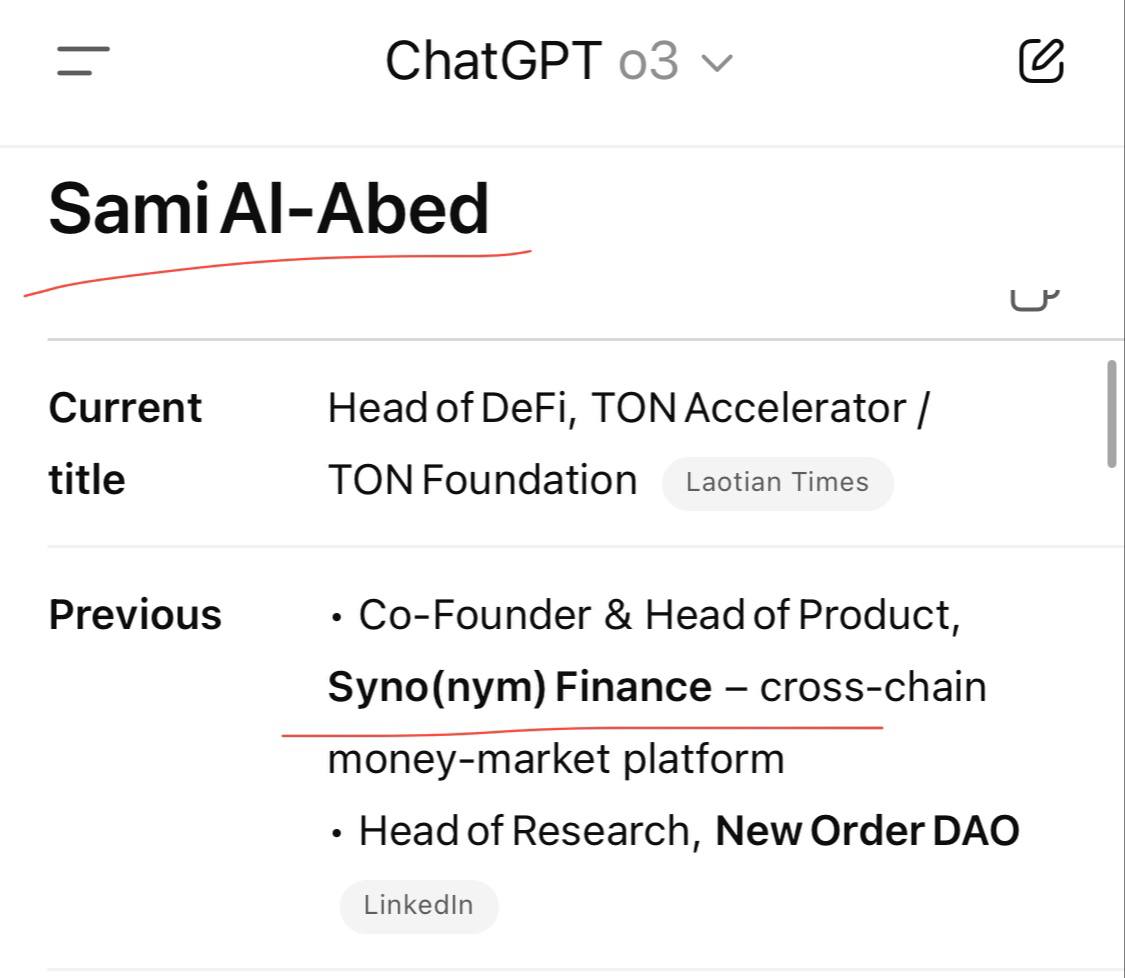Click the table's vertical scrollbar thumb

(1112, 414)
